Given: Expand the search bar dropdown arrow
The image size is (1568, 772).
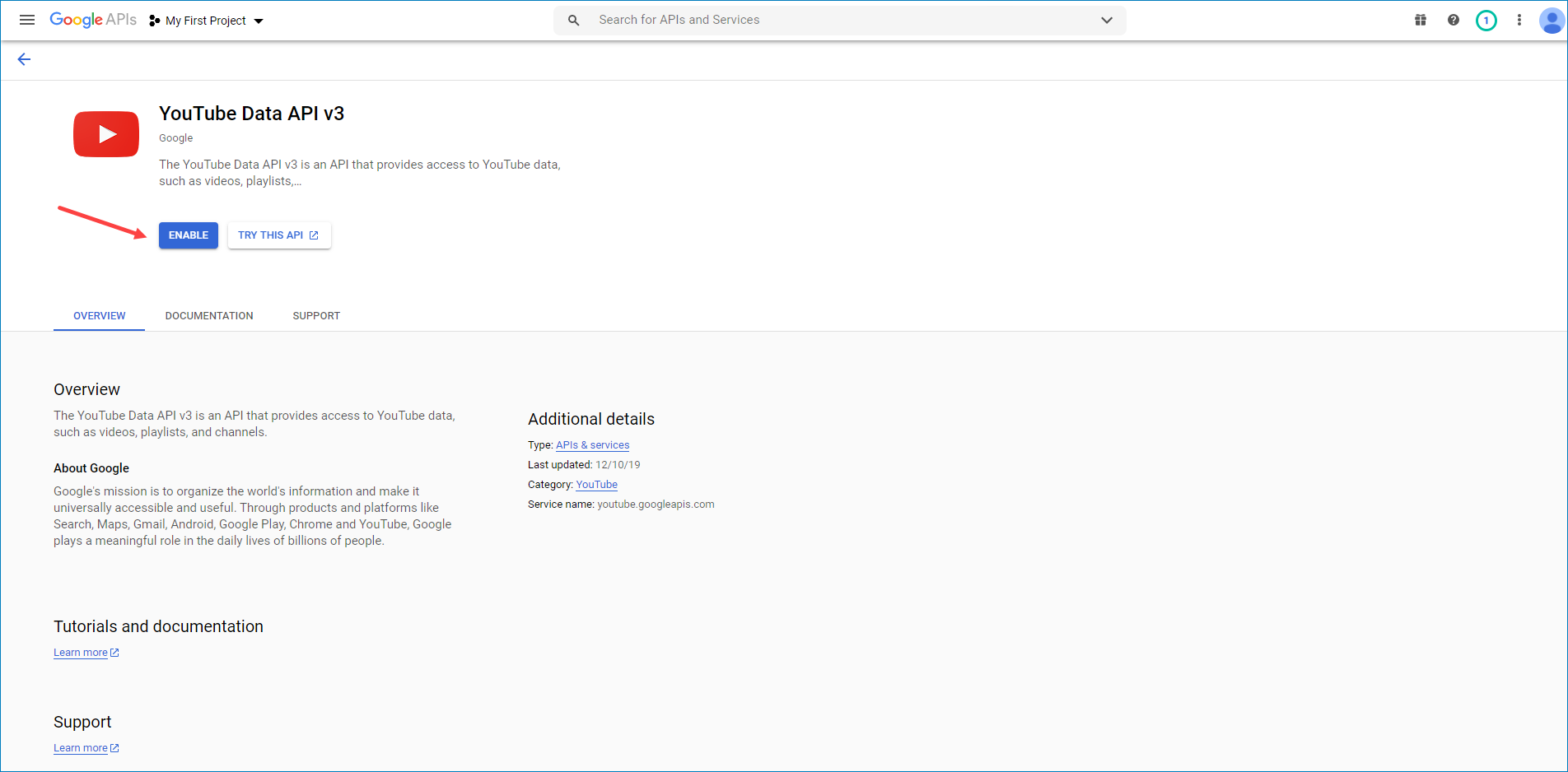Looking at the screenshot, I should pyautogui.click(x=1107, y=20).
